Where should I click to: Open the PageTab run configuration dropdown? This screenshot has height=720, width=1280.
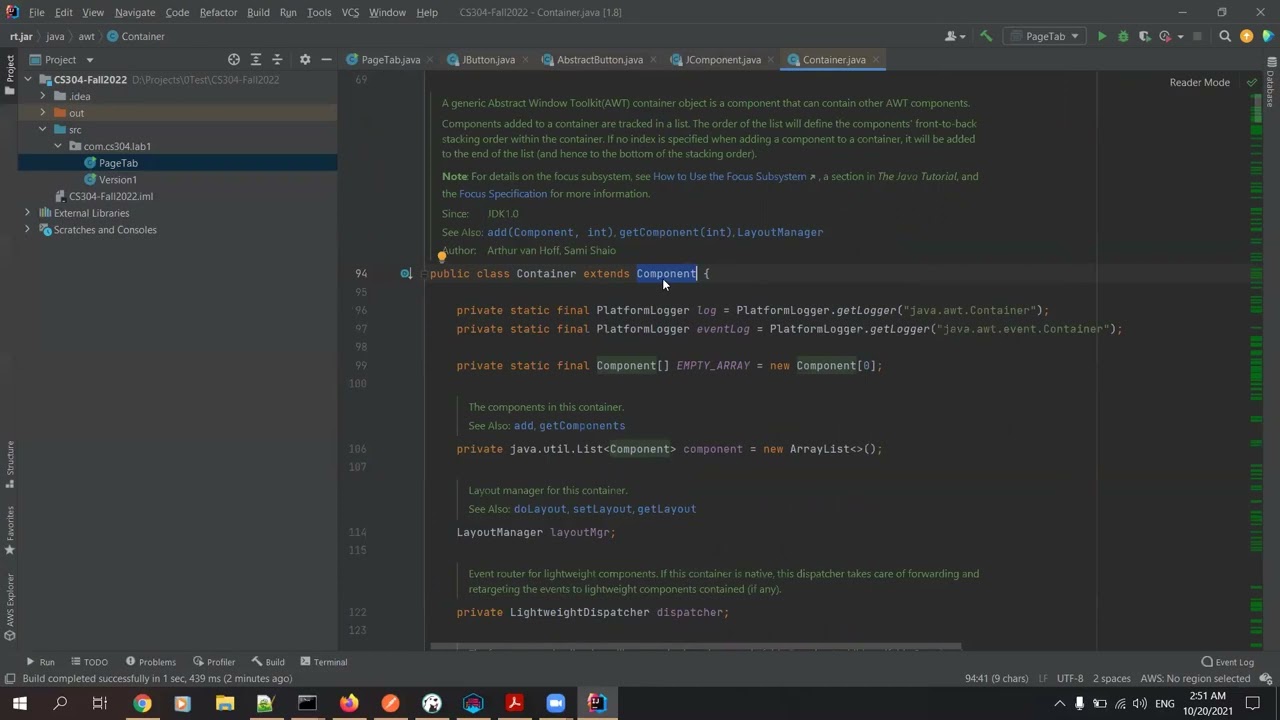point(1045,37)
